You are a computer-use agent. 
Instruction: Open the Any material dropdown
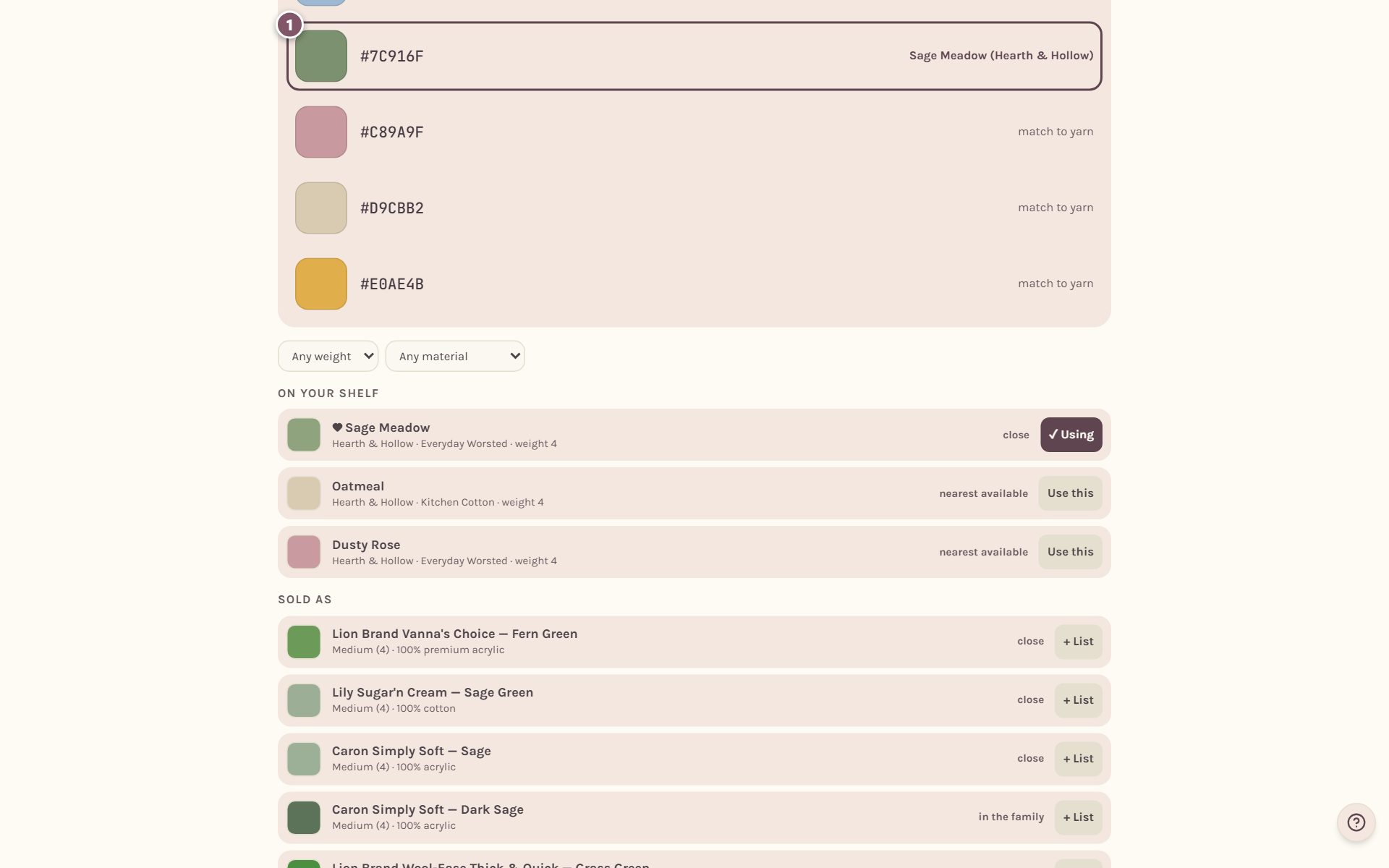(x=455, y=356)
